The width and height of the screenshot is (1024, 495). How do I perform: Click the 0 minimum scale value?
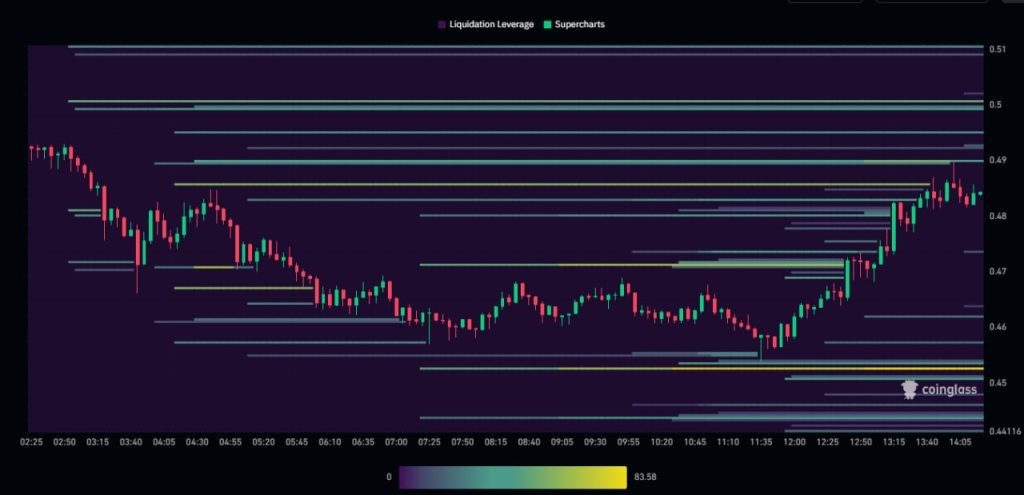point(390,477)
